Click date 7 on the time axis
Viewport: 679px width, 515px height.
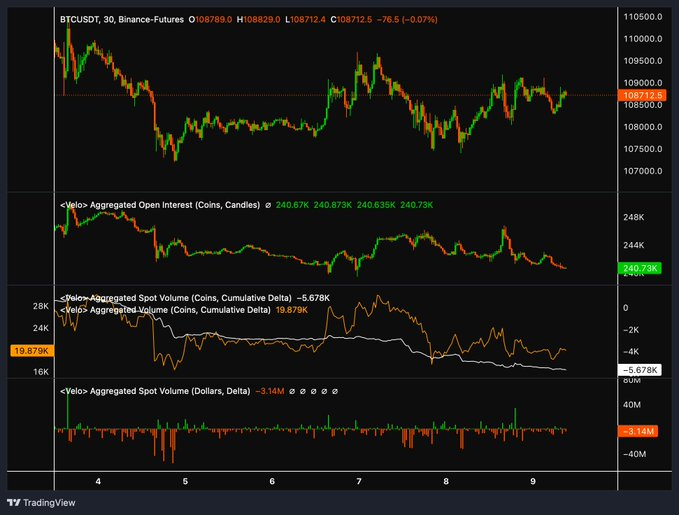coord(359,481)
